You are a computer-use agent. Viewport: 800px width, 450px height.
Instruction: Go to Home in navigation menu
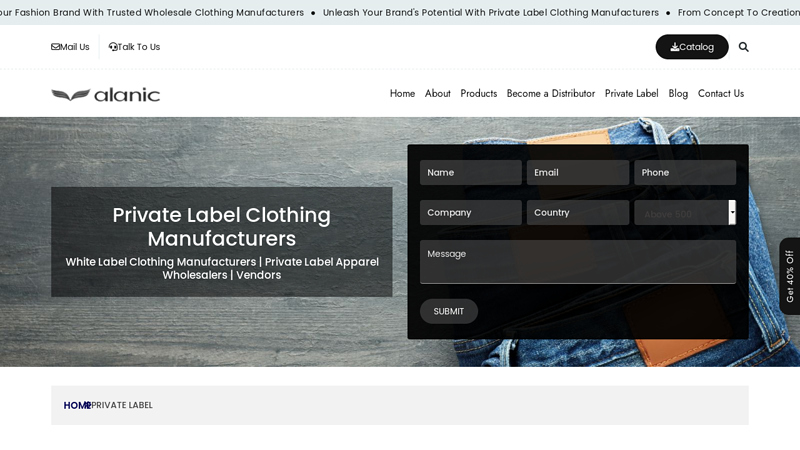tap(402, 93)
